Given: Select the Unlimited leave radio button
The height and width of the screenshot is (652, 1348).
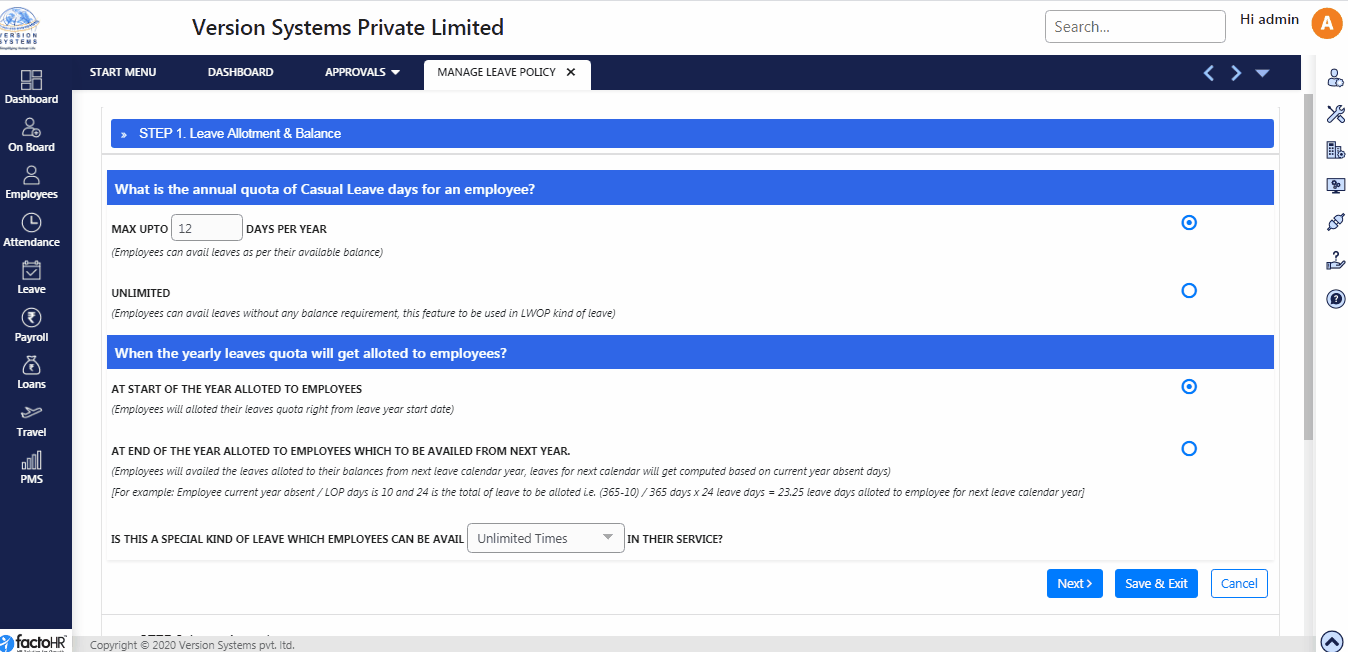Looking at the screenshot, I should pos(1189,291).
